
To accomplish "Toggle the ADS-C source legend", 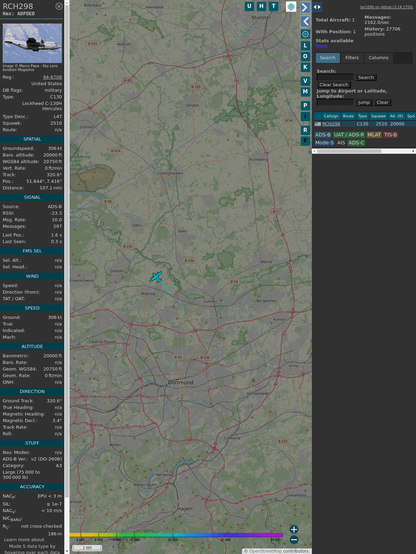I will coord(356,143).
